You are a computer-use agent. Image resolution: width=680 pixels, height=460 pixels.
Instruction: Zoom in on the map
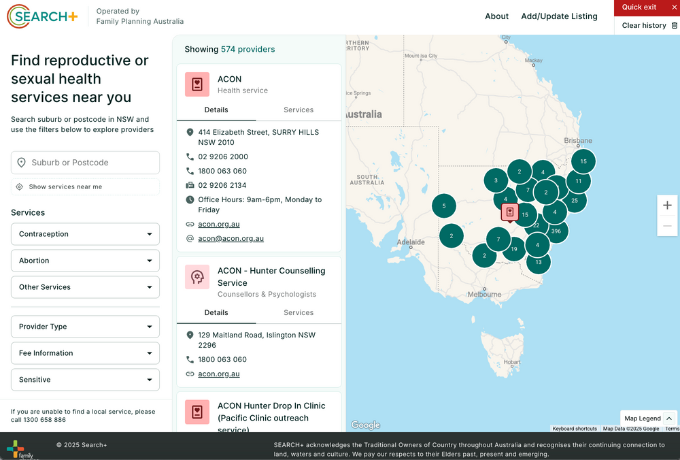pyautogui.click(x=667, y=206)
